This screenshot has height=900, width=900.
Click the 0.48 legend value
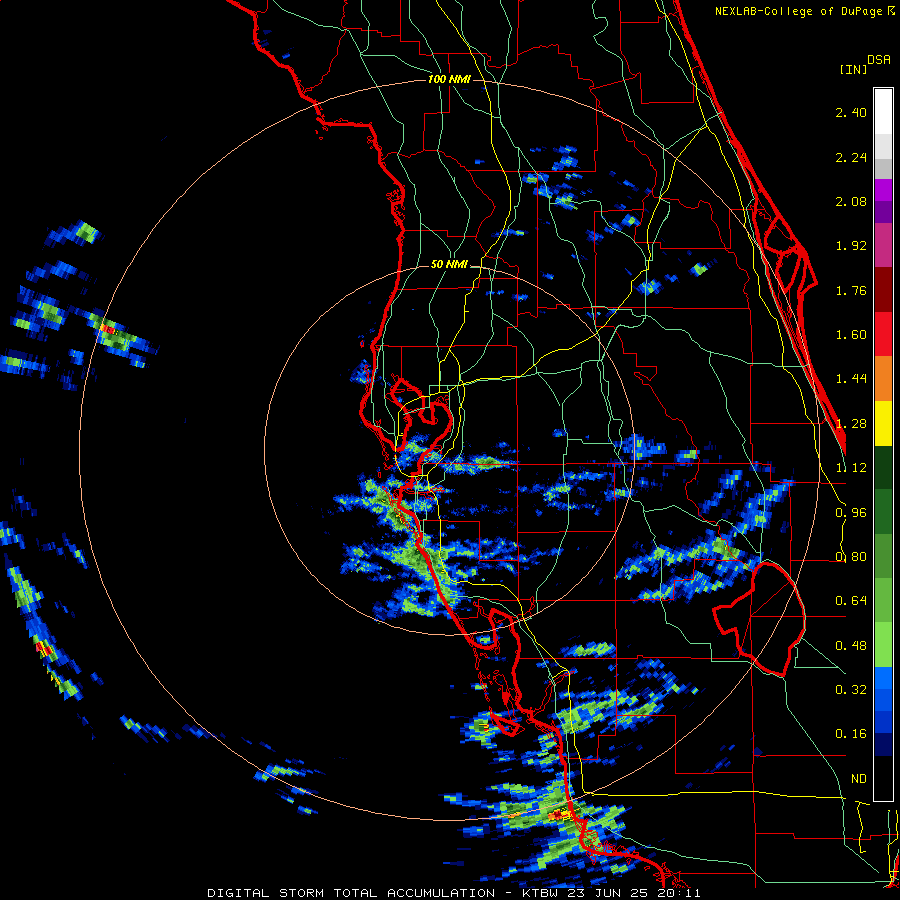[x=851, y=646]
